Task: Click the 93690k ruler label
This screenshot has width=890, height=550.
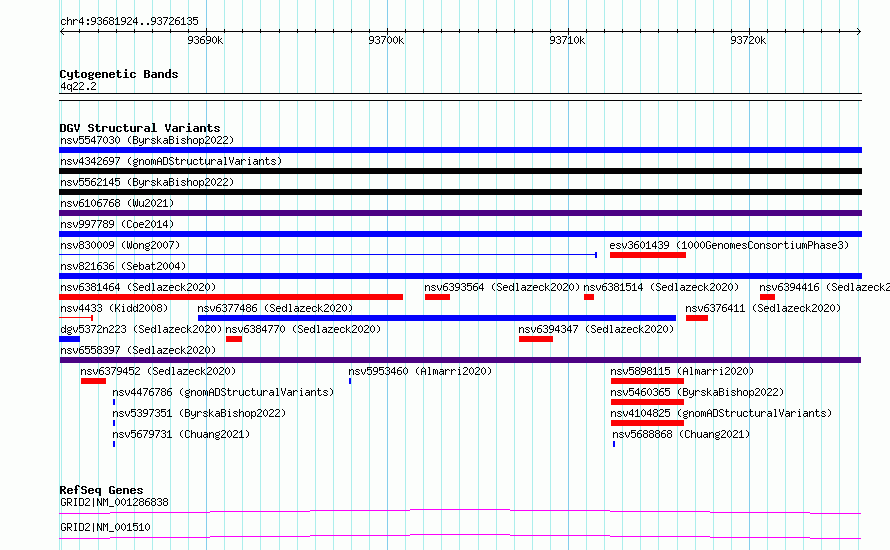Action: (205, 40)
